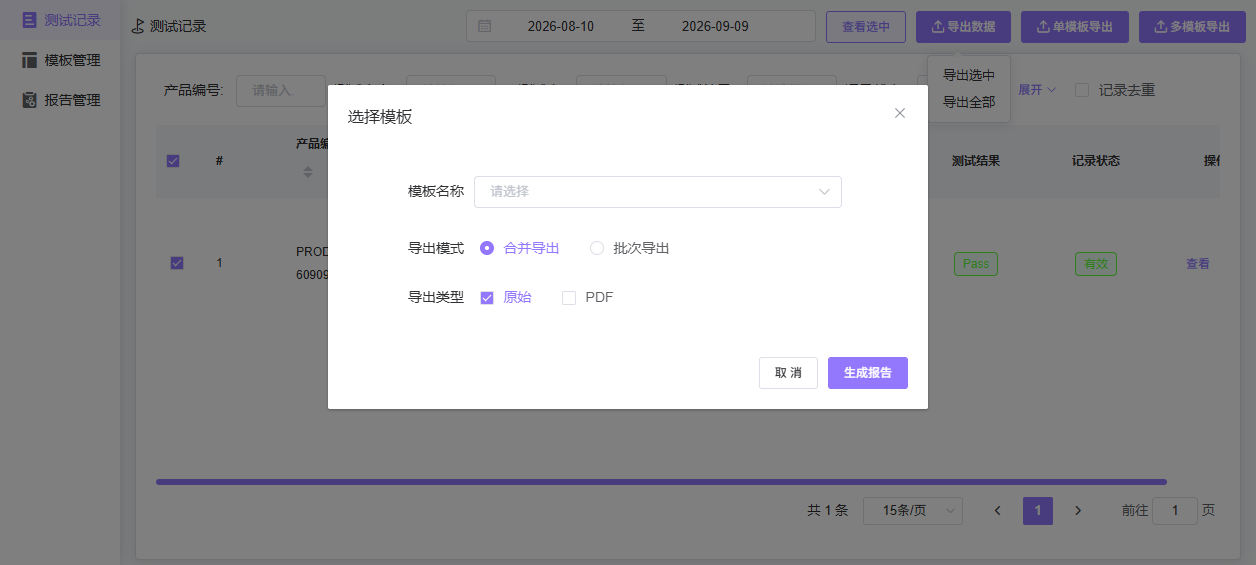Click the 生成报告 button
This screenshot has height=565, width=1256.
click(868, 373)
